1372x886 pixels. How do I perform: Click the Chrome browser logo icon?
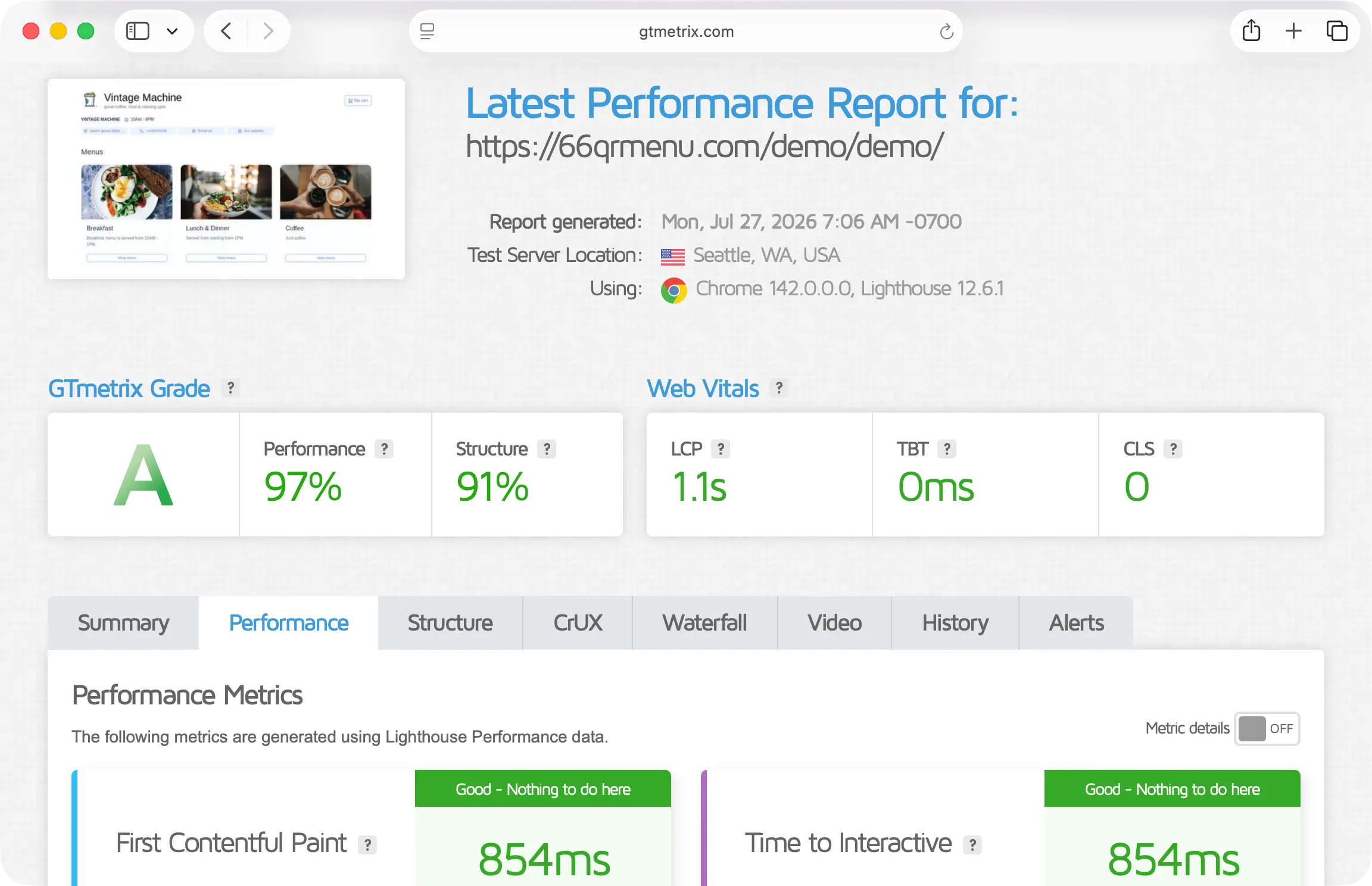tap(673, 291)
